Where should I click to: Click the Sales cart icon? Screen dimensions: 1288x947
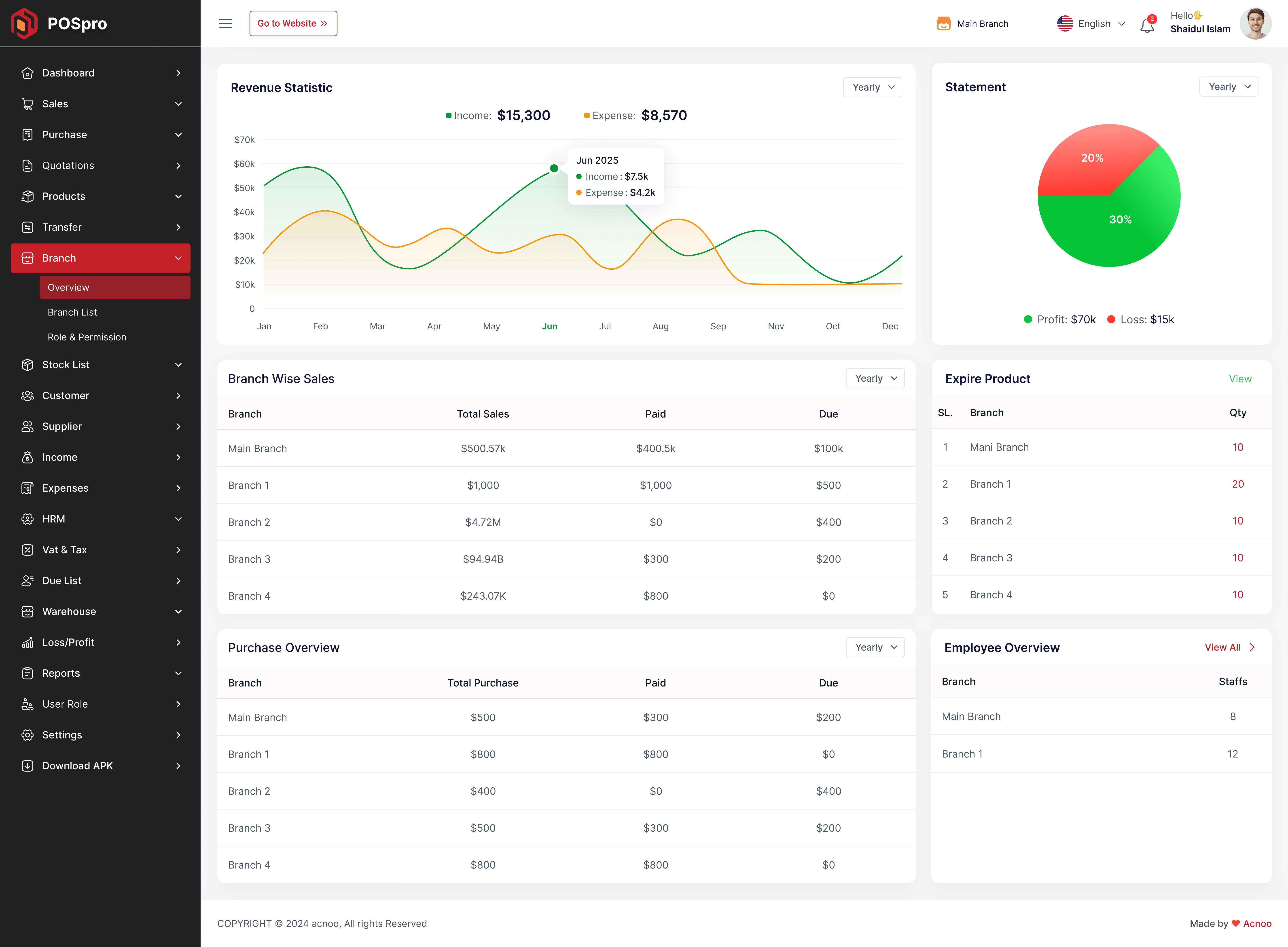tap(28, 104)
